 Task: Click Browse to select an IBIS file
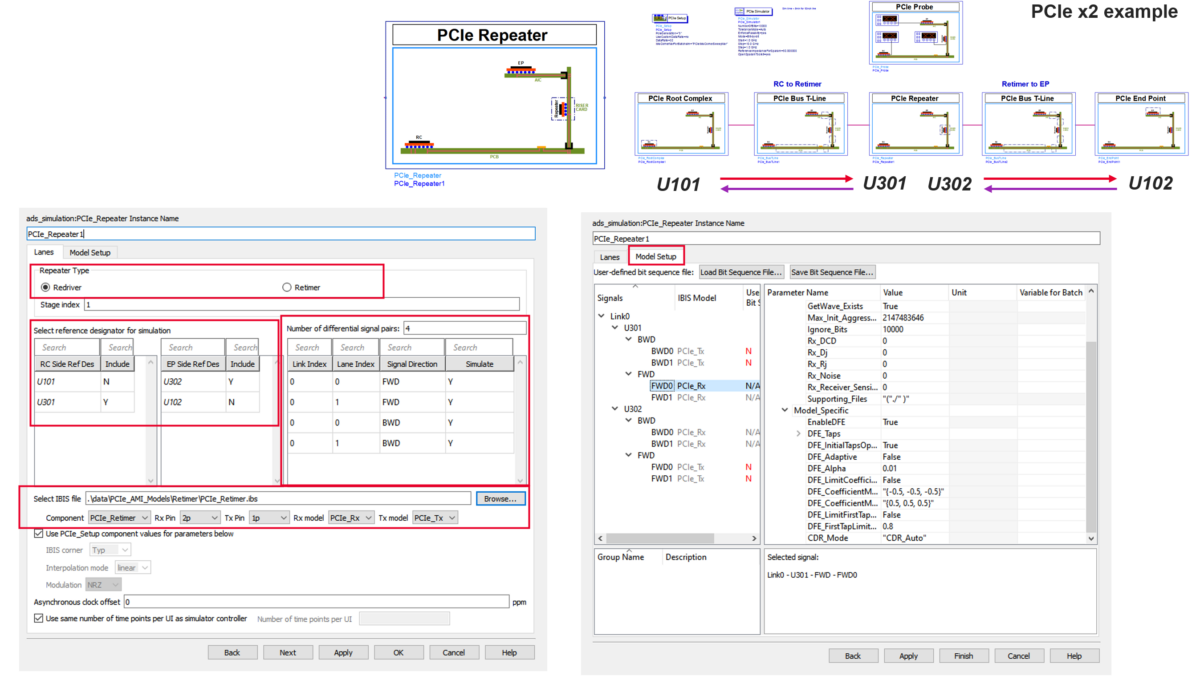[x=500, y=497]
